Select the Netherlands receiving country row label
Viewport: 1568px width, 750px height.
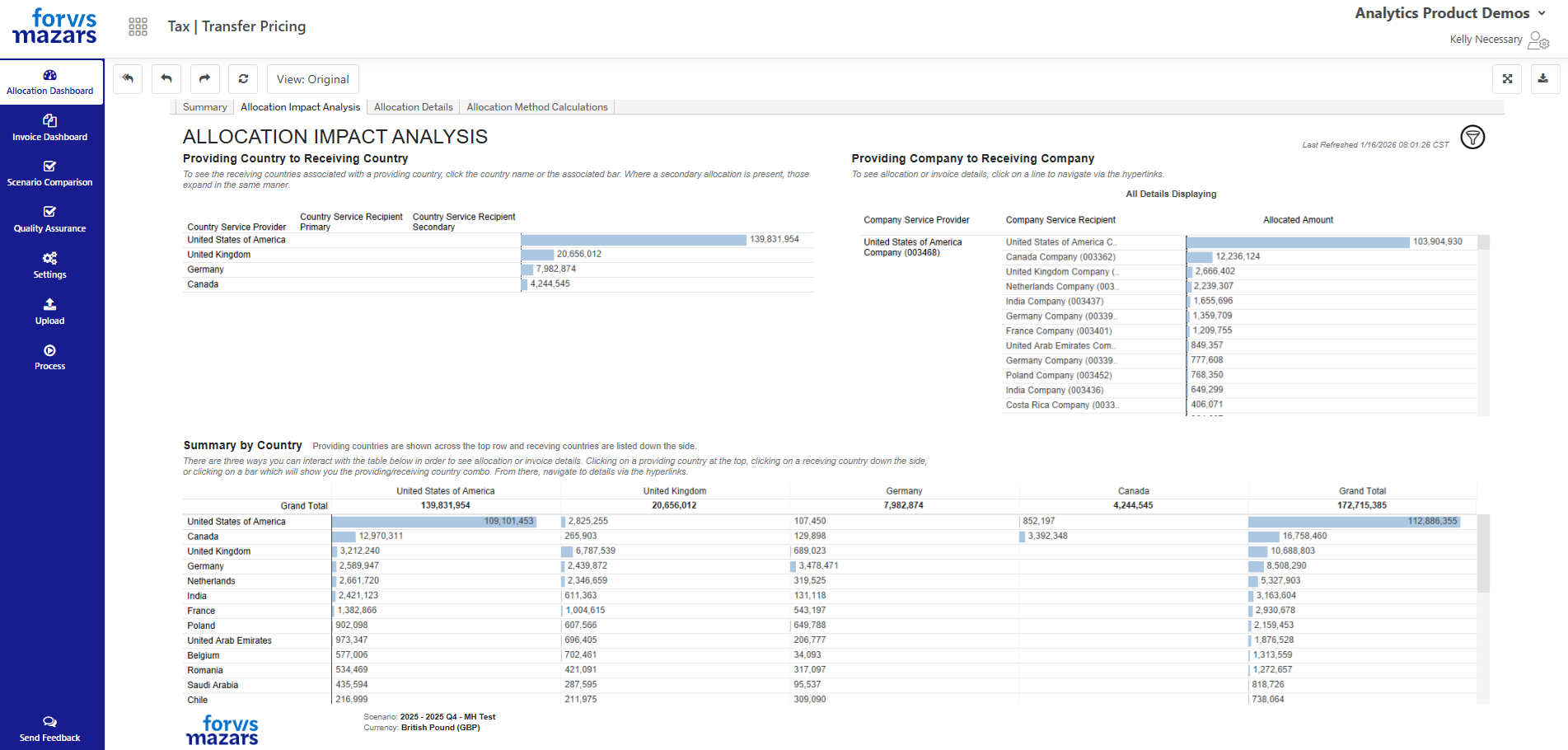[211, 581]
